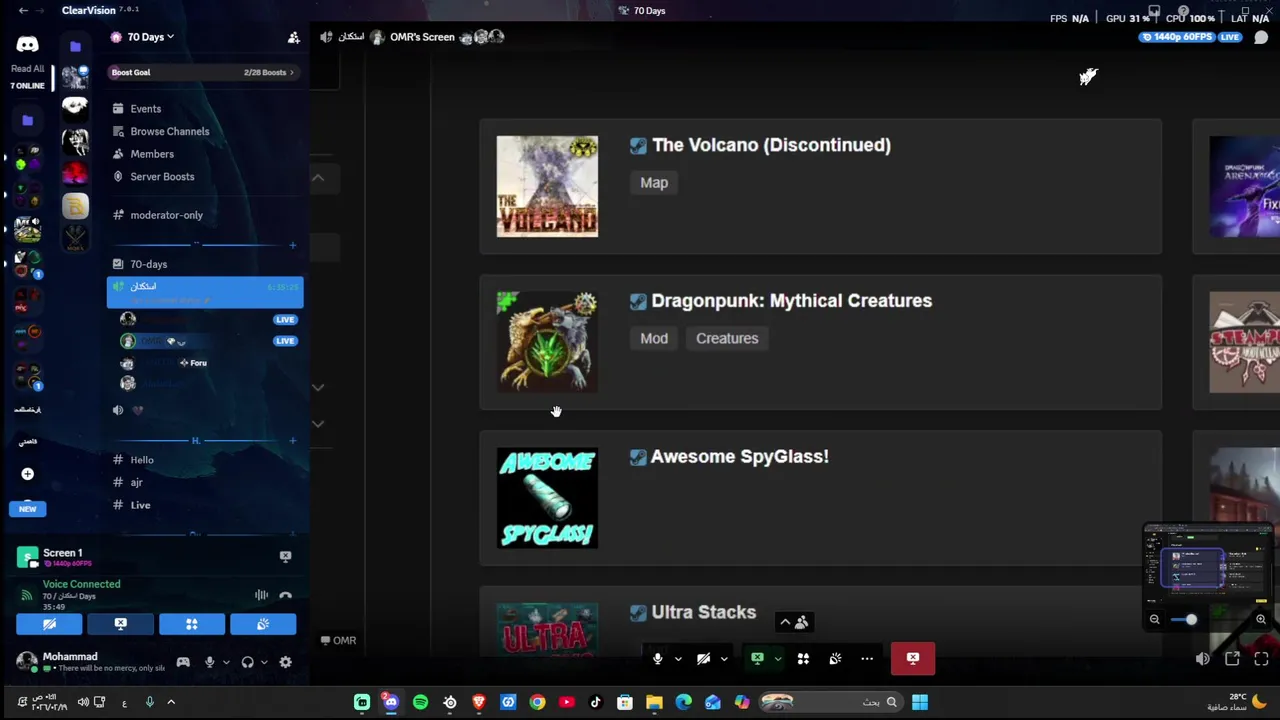Toggle green screen share button
1280x720 pixels.
757,659
